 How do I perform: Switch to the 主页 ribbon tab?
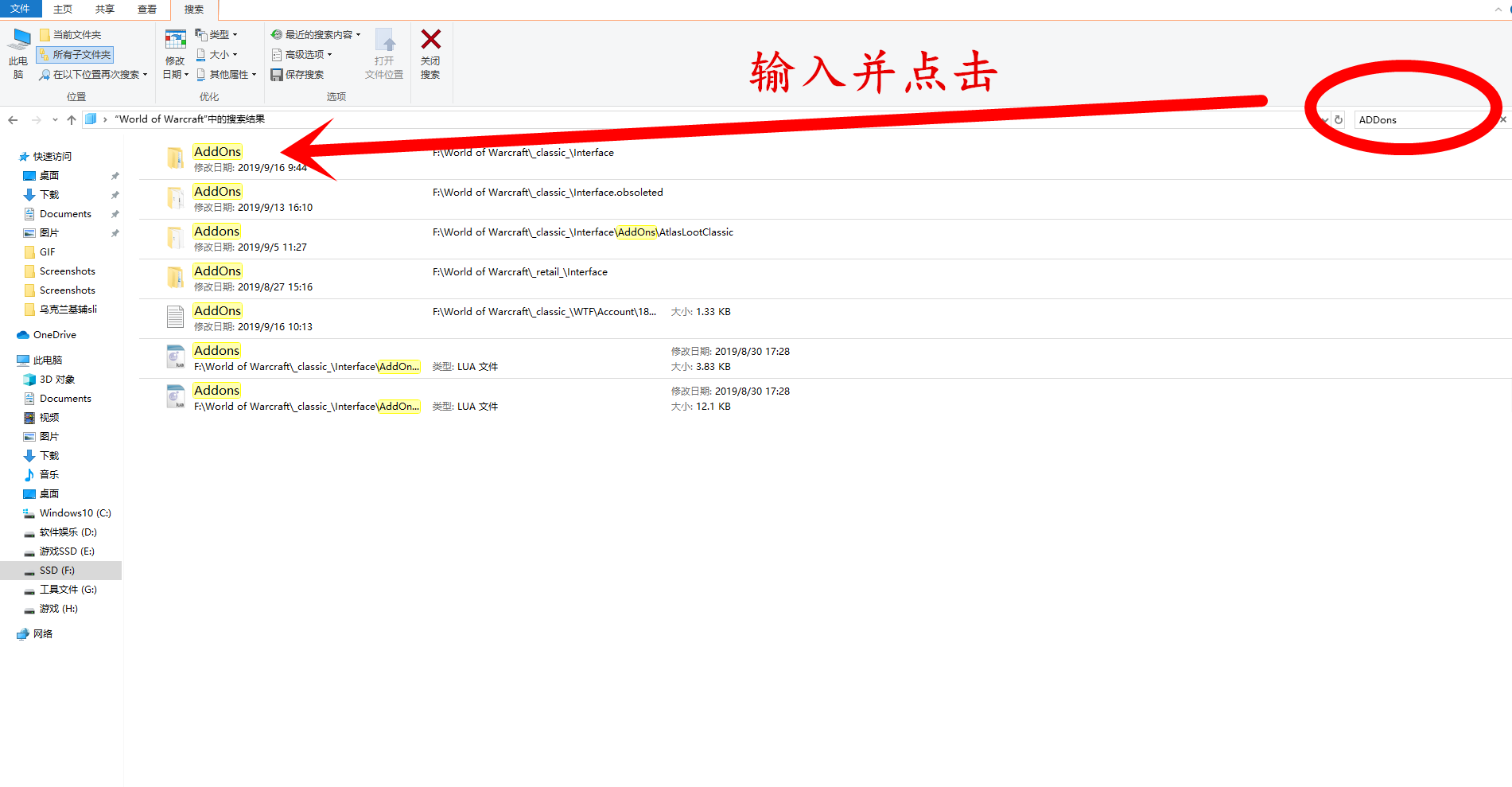coord(63,10)
